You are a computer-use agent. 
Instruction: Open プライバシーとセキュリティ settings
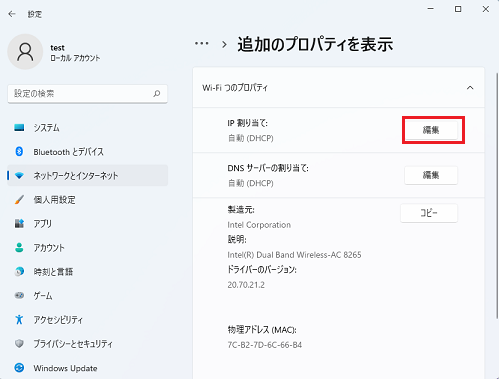coord(88,344)
